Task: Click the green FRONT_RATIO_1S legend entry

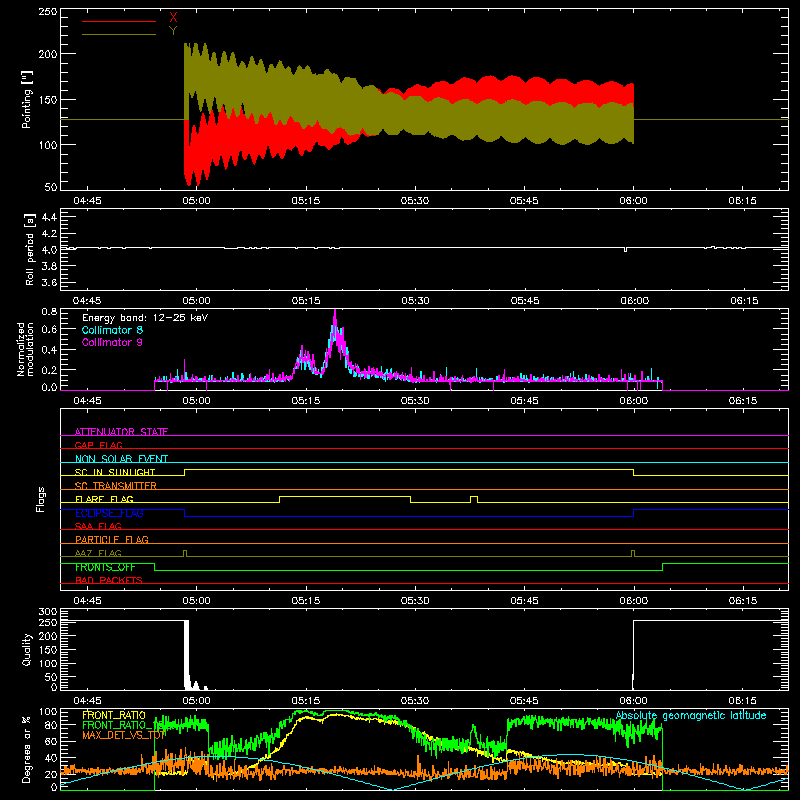Action: click(122, 725)
